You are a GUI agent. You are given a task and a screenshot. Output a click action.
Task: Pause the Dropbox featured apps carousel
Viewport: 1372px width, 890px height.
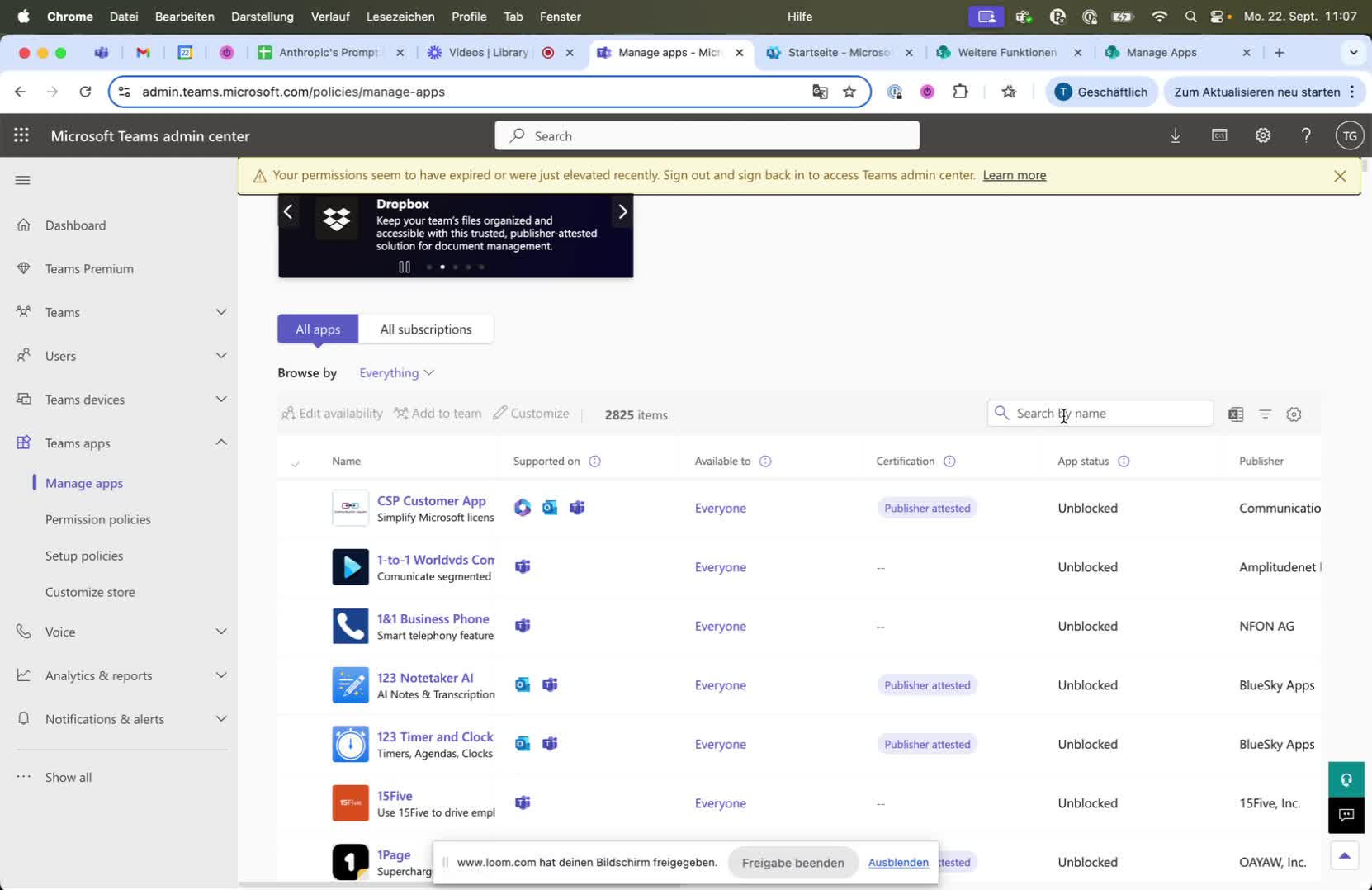(405, 267)
